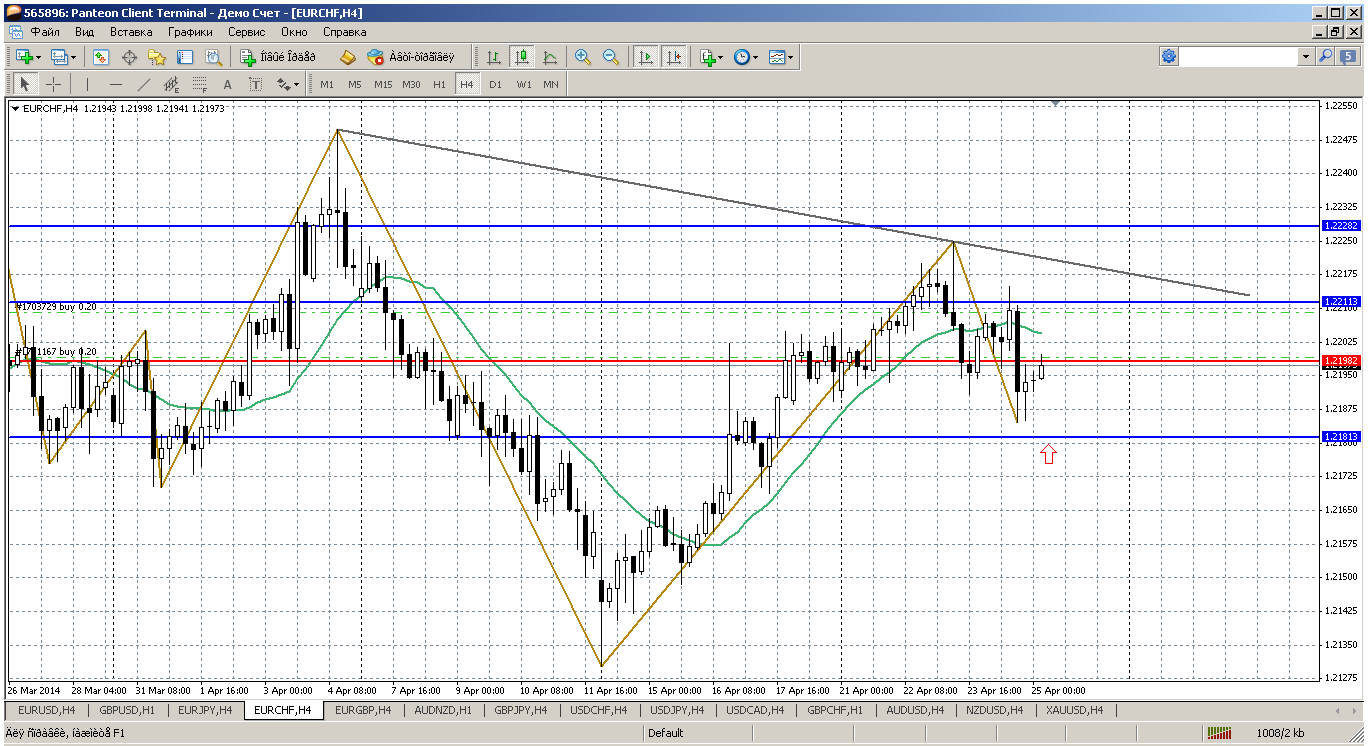Image resolution: width=1368 pixels, height=746 pixels.
Task: Click the Default profile in status bar
Action: click(x=665, y=733)
